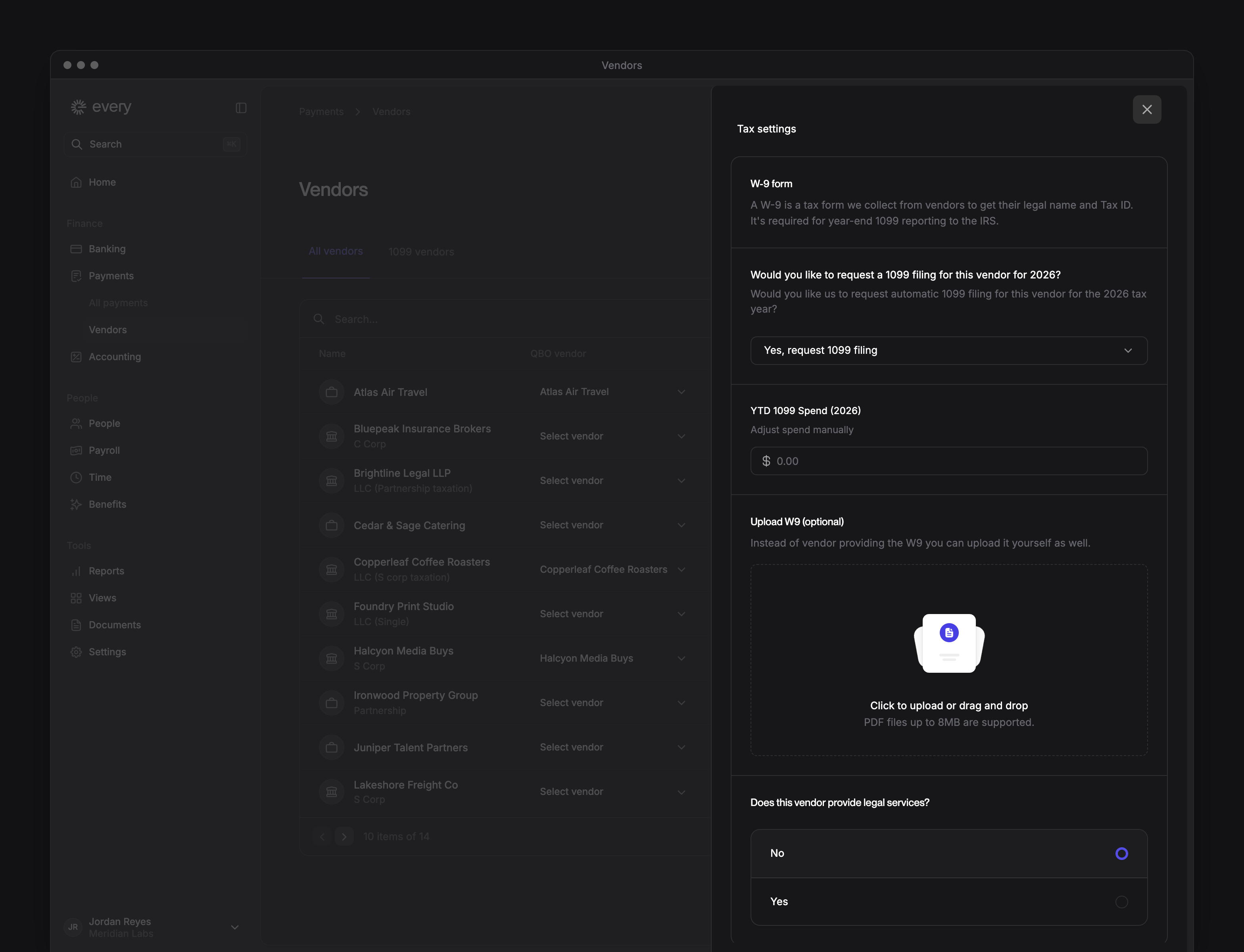Image resolution: width=1244 pixels, height=952 pixels.
Task: Open Ironwood Property Group Select vendor dropdown
Action: (613, 702)
